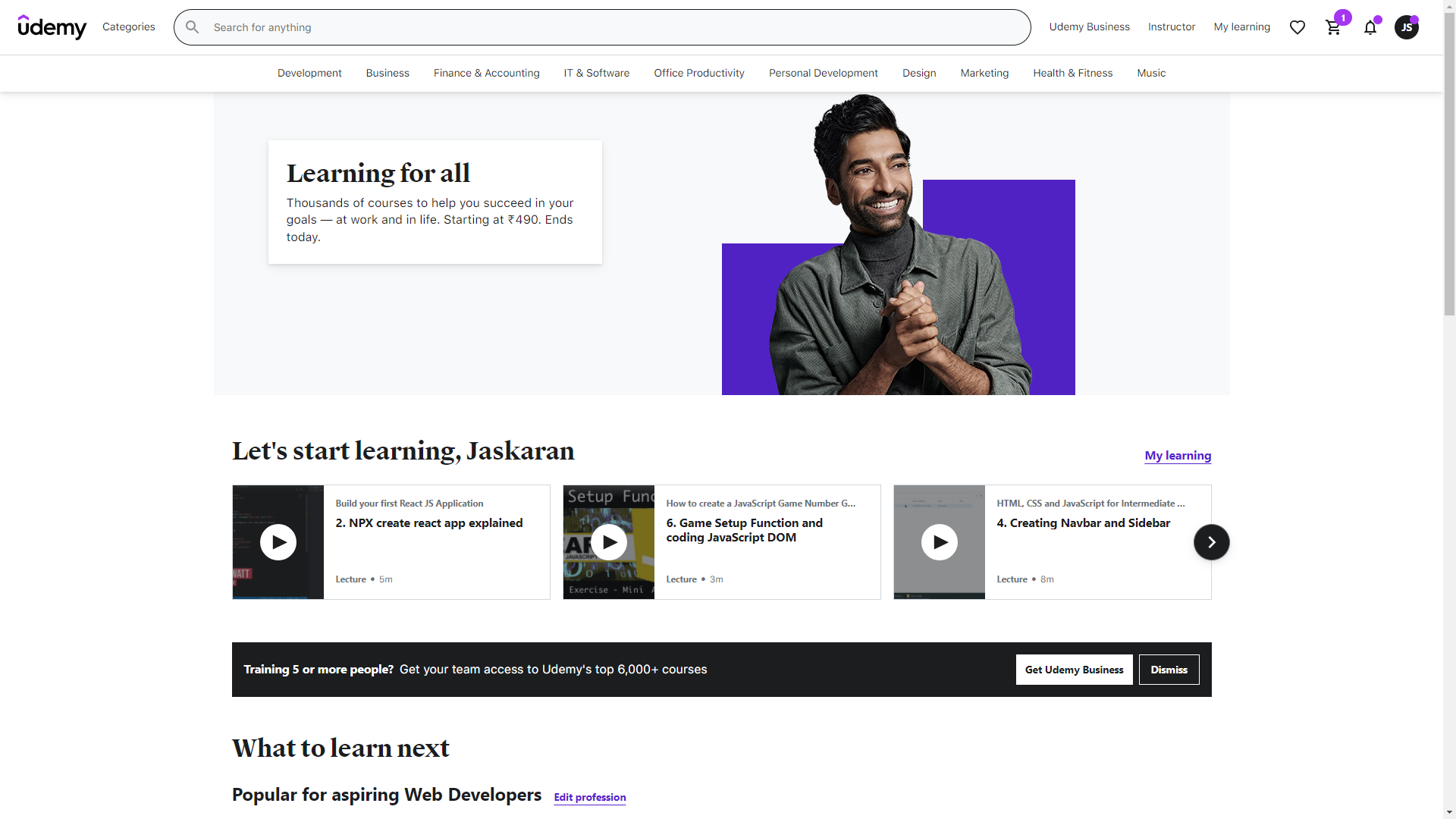Click the search magnifier icon
Image resolution: width=1456 pixels, height=819 pixels.
tap(193, 27)
